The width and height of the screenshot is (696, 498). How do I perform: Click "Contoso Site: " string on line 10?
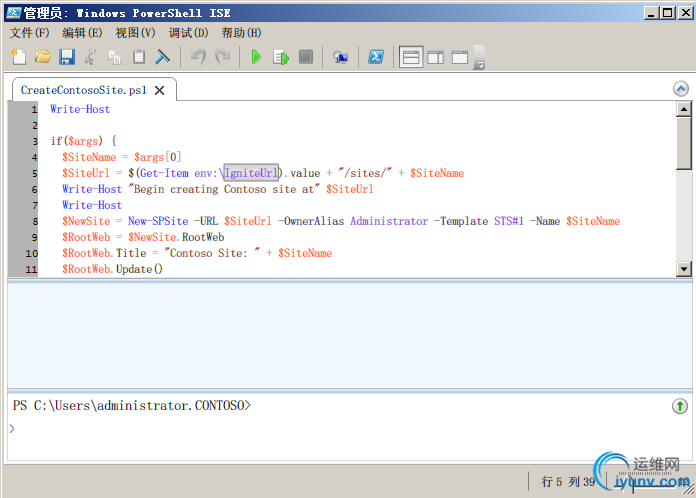click(x=212, y=253)
